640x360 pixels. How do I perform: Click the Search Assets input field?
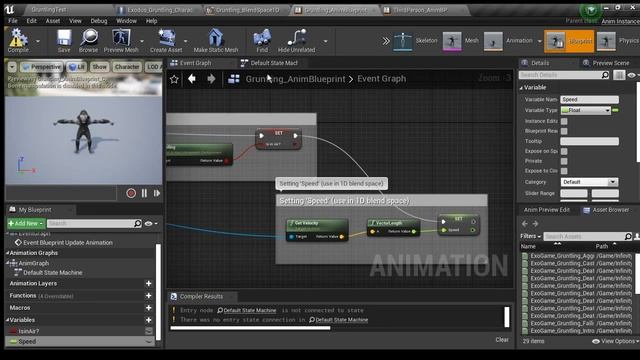584,236
